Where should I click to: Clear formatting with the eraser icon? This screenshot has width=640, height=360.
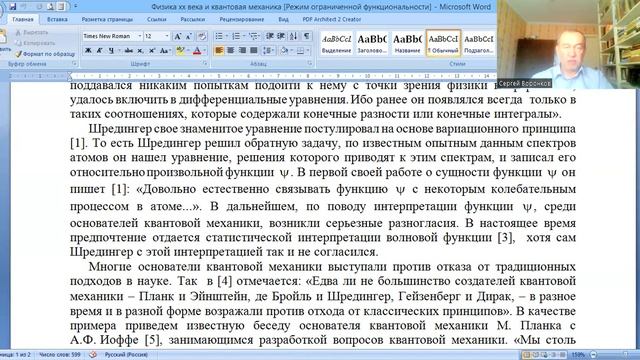pos(202,37)
